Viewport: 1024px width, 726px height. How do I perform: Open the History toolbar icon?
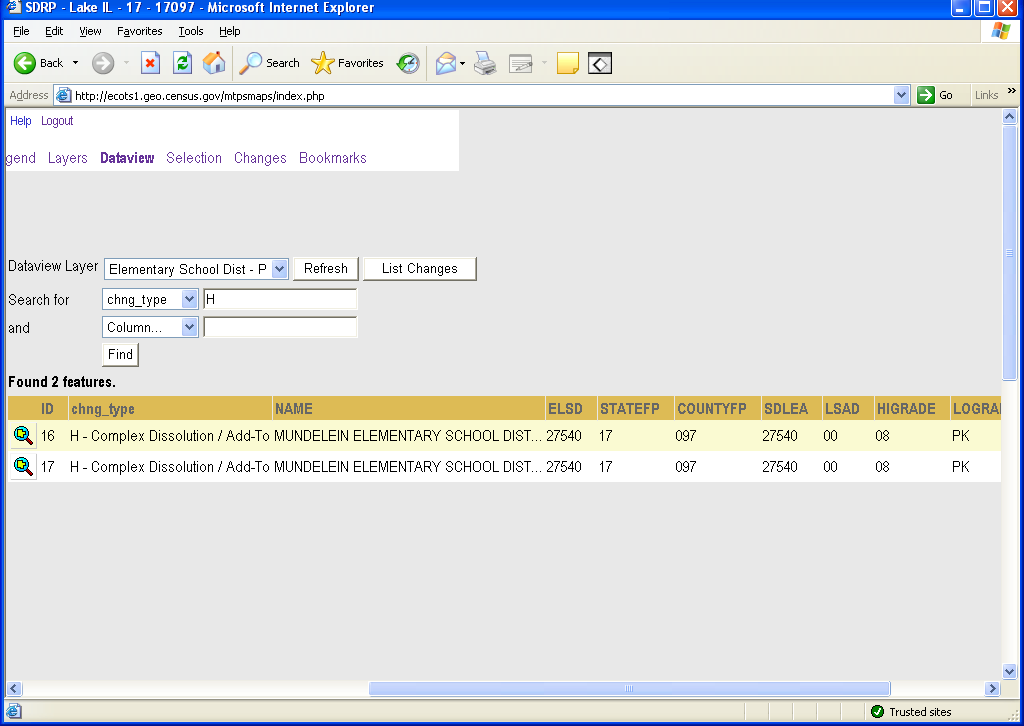tap(407, 63)
